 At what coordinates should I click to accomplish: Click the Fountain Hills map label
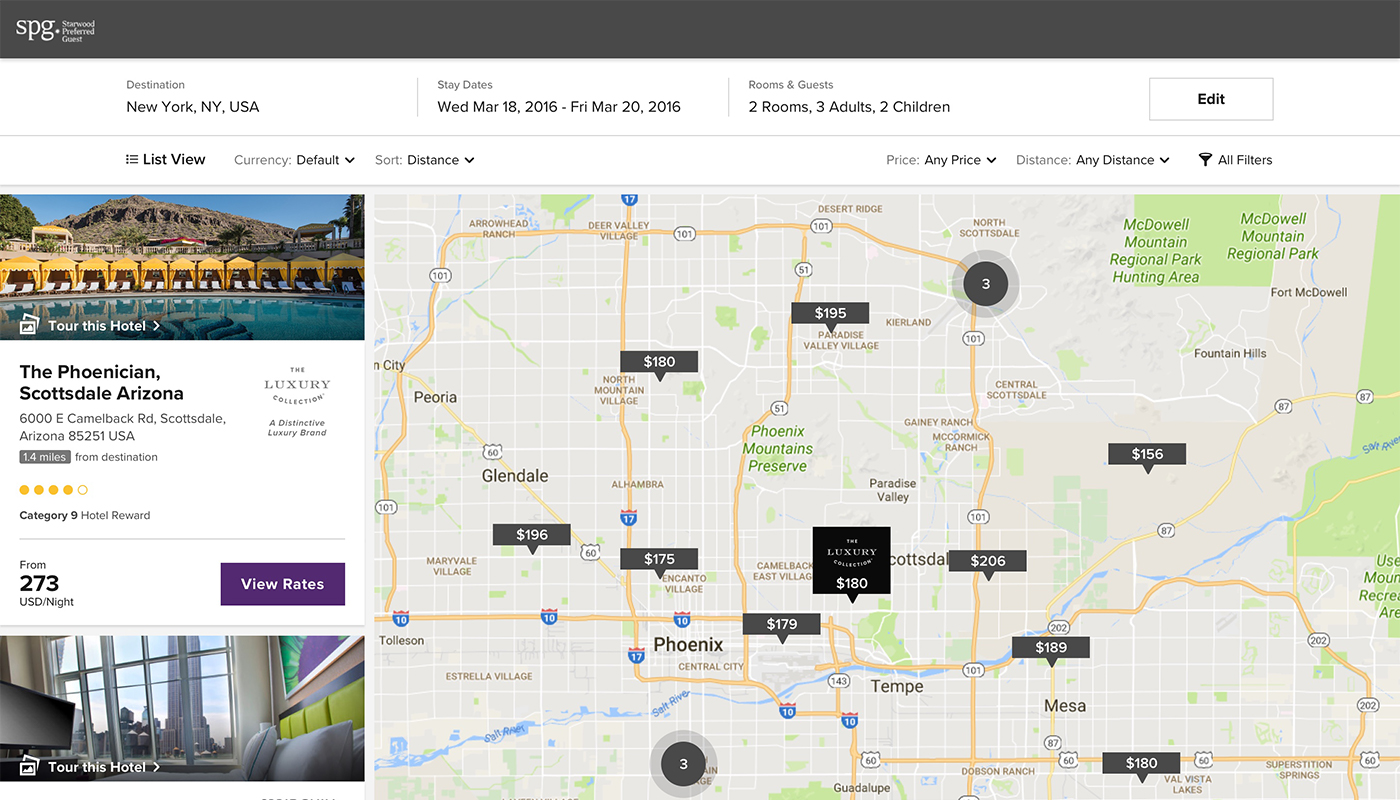tap(1230, 354)
